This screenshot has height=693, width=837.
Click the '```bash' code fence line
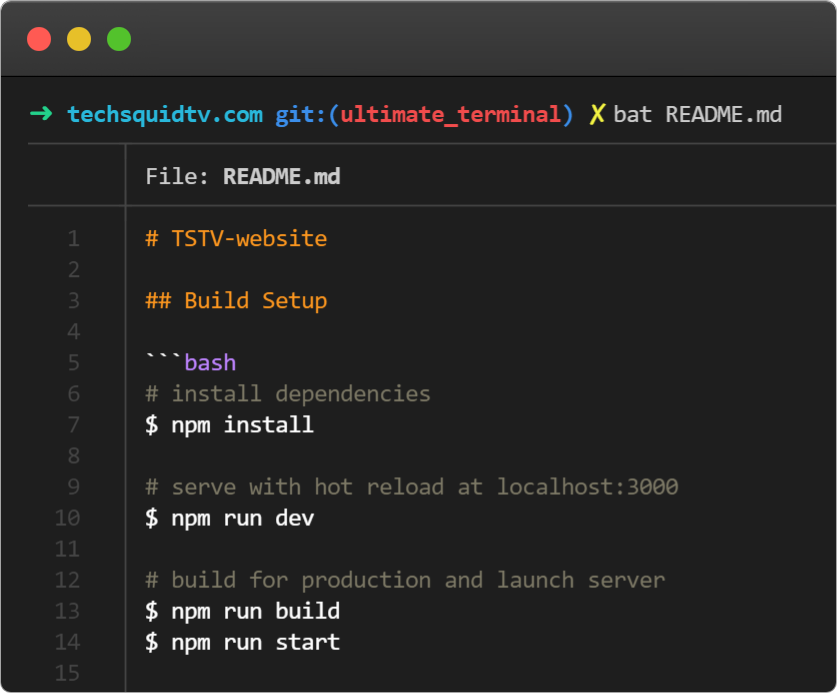click(x=191, y=363)
